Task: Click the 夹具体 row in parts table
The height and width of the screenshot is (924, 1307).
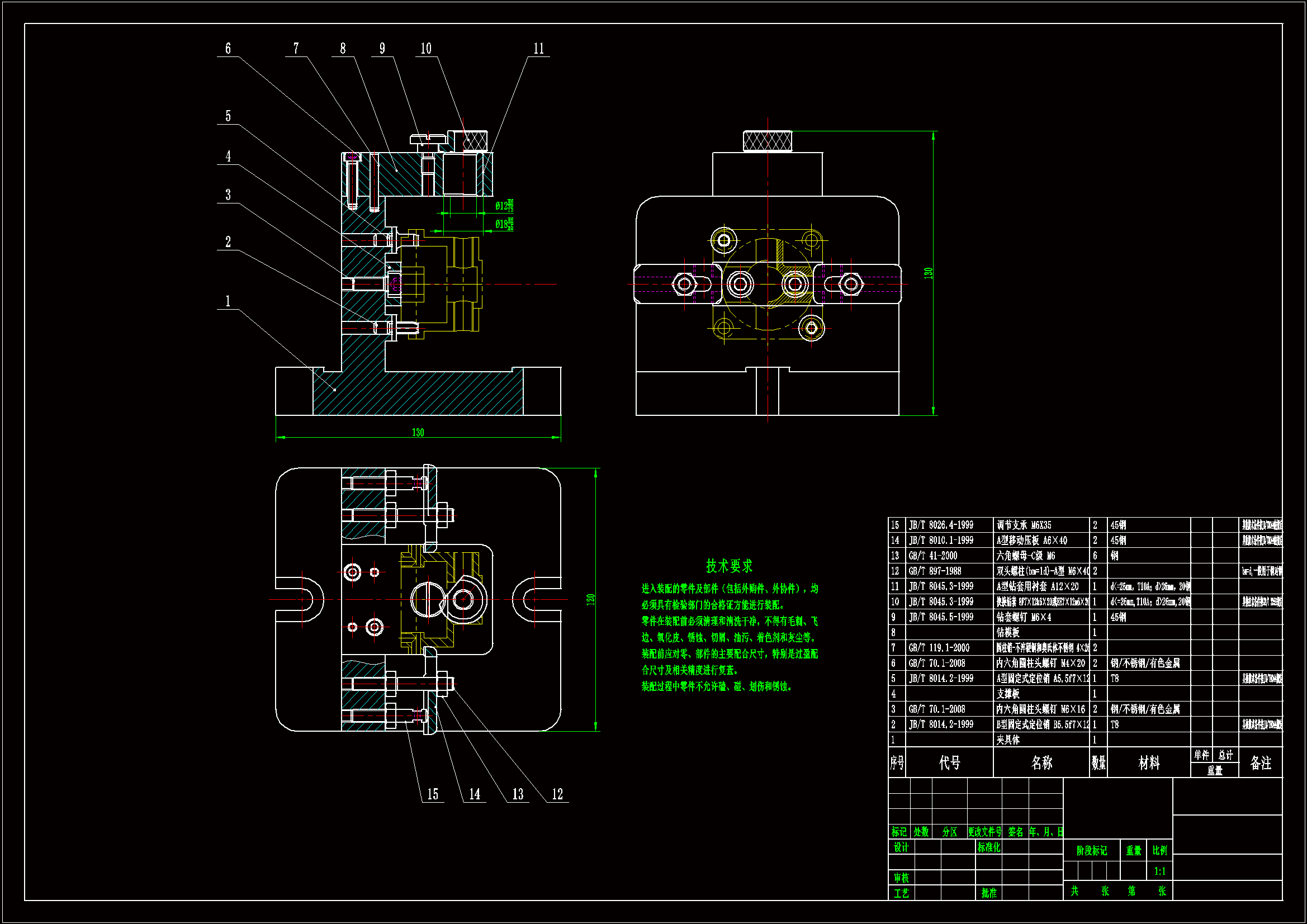Action: coord(1008,740)
